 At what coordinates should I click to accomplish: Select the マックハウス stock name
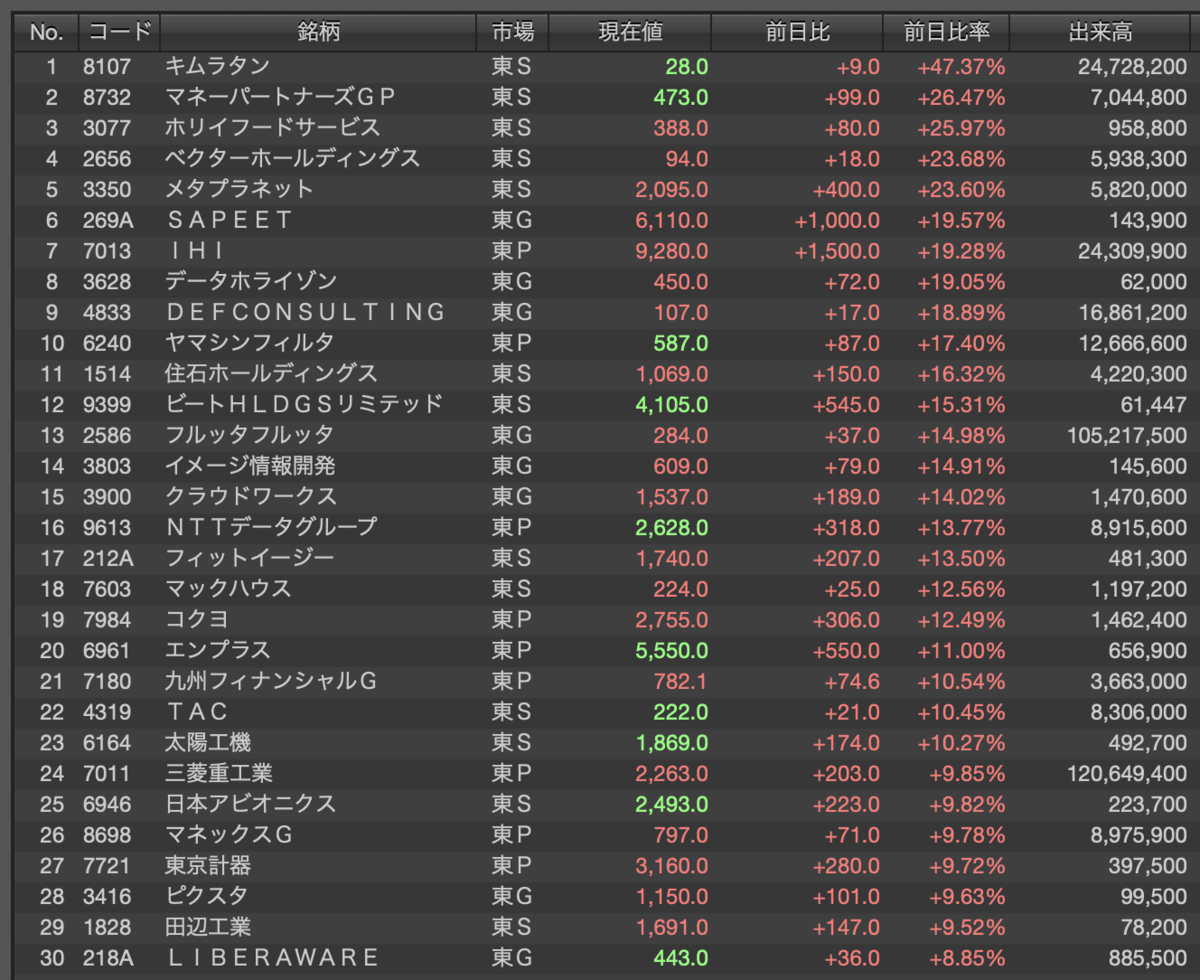click(228, 588)
